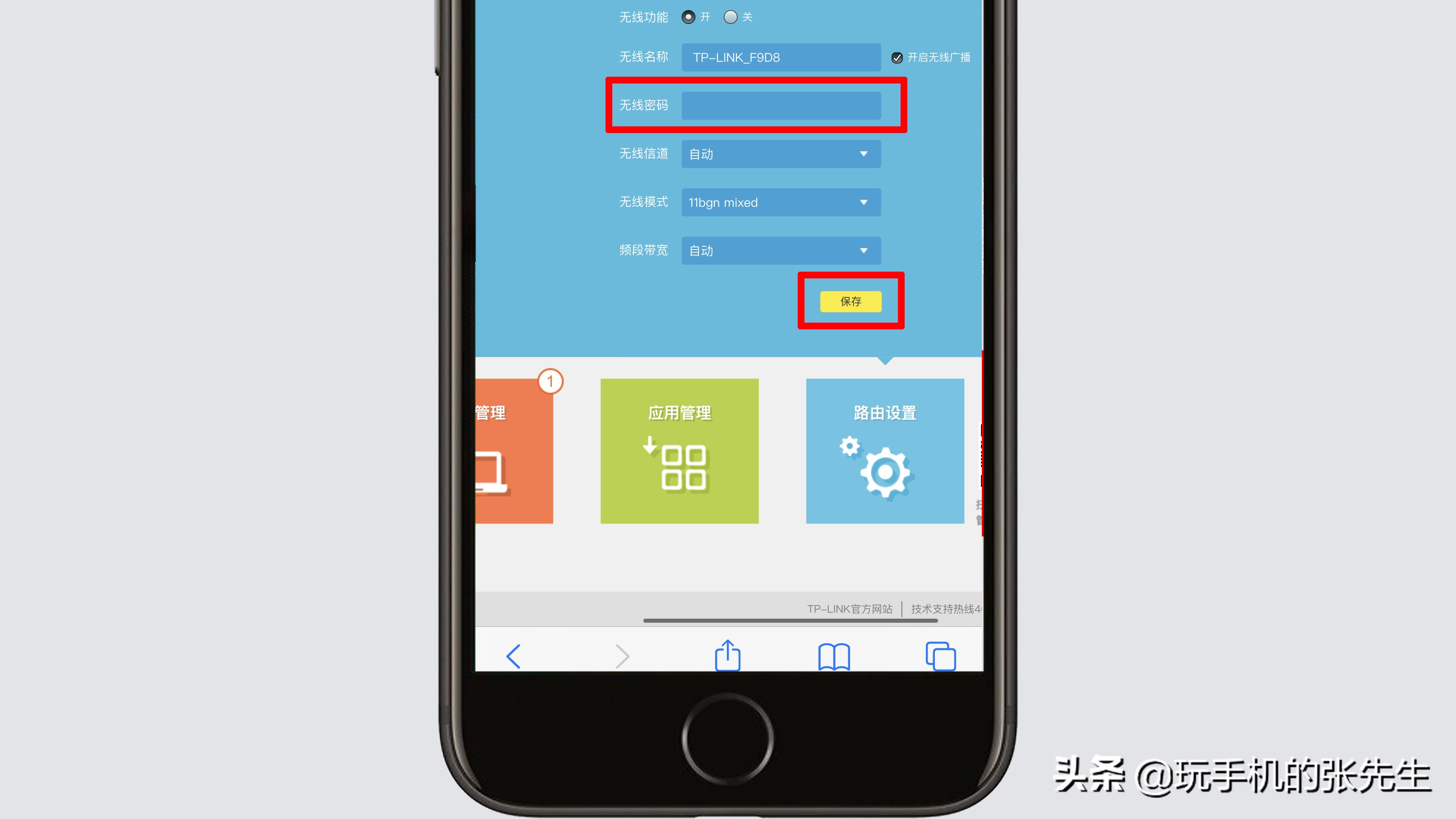Navigate forward in browser history
This screenshot has width=1456, height=819.
click(621, 657)
